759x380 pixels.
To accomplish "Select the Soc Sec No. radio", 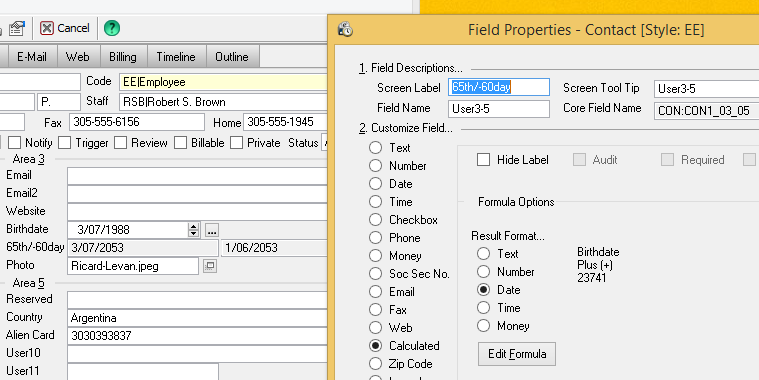I will click(376, 274).
